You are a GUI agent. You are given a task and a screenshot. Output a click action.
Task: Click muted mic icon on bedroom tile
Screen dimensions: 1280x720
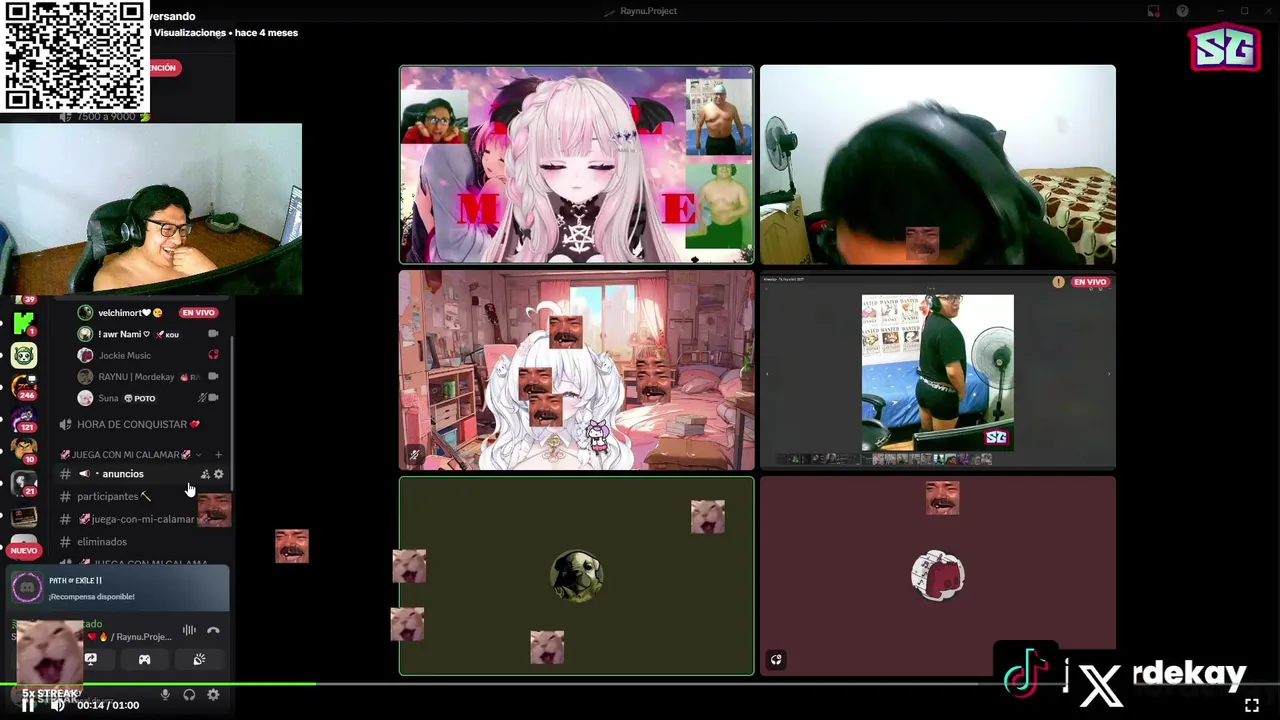click(x=414, y=455)
